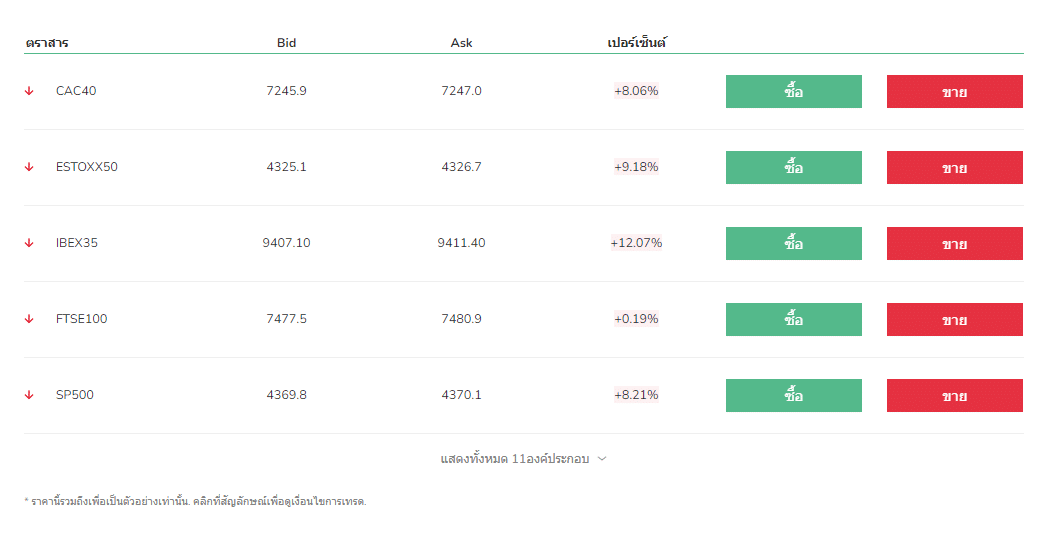Click the red down arrow beside FTSE100
The width and height of the screenshot is (1052, 542).
(29, 319)
